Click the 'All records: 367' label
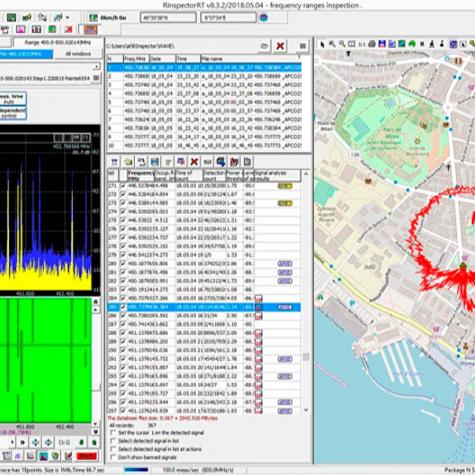Image resolution: width=475 pixels, height=475 pixels. pos(133,425)
